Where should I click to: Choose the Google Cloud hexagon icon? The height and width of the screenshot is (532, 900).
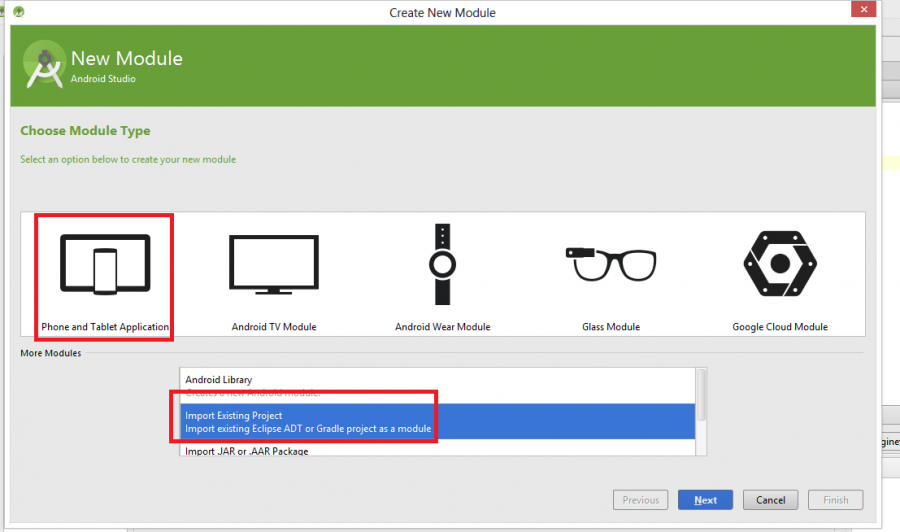coord(780,265)
